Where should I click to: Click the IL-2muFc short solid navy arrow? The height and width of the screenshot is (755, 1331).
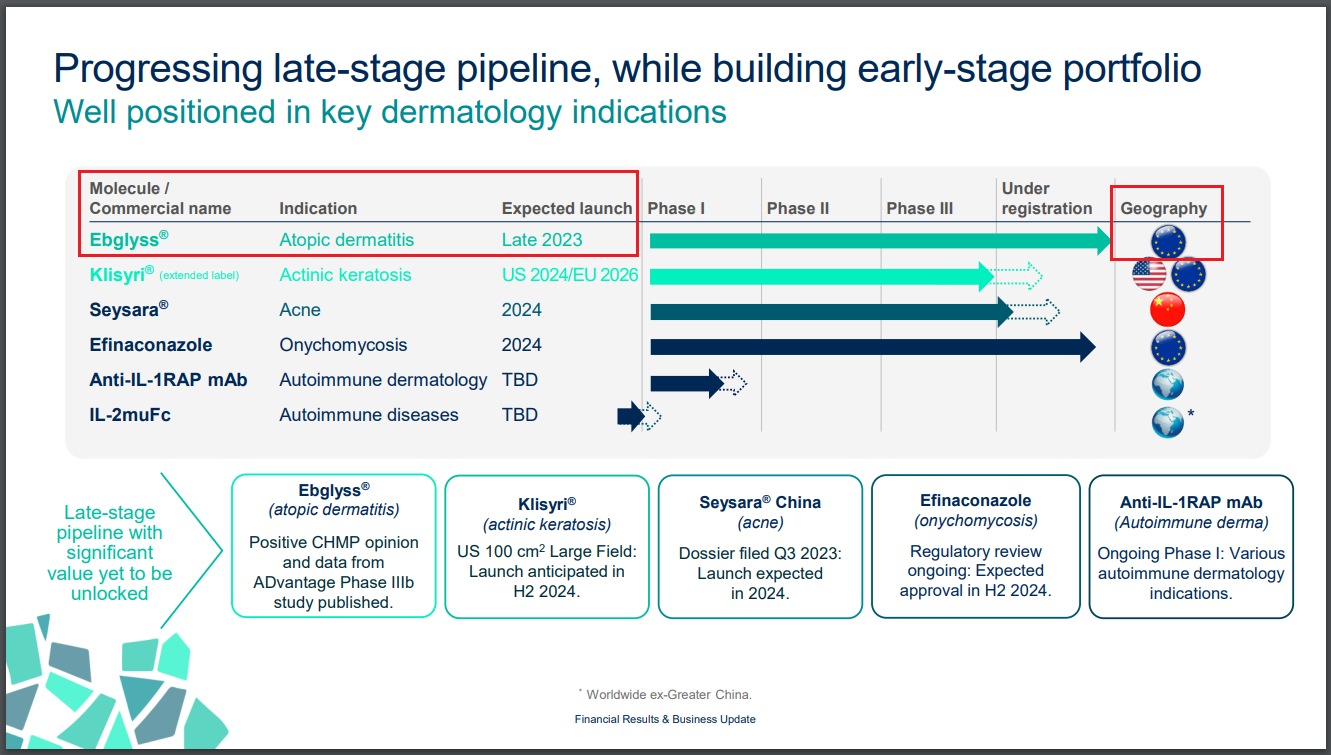click(x=631, y=416)
